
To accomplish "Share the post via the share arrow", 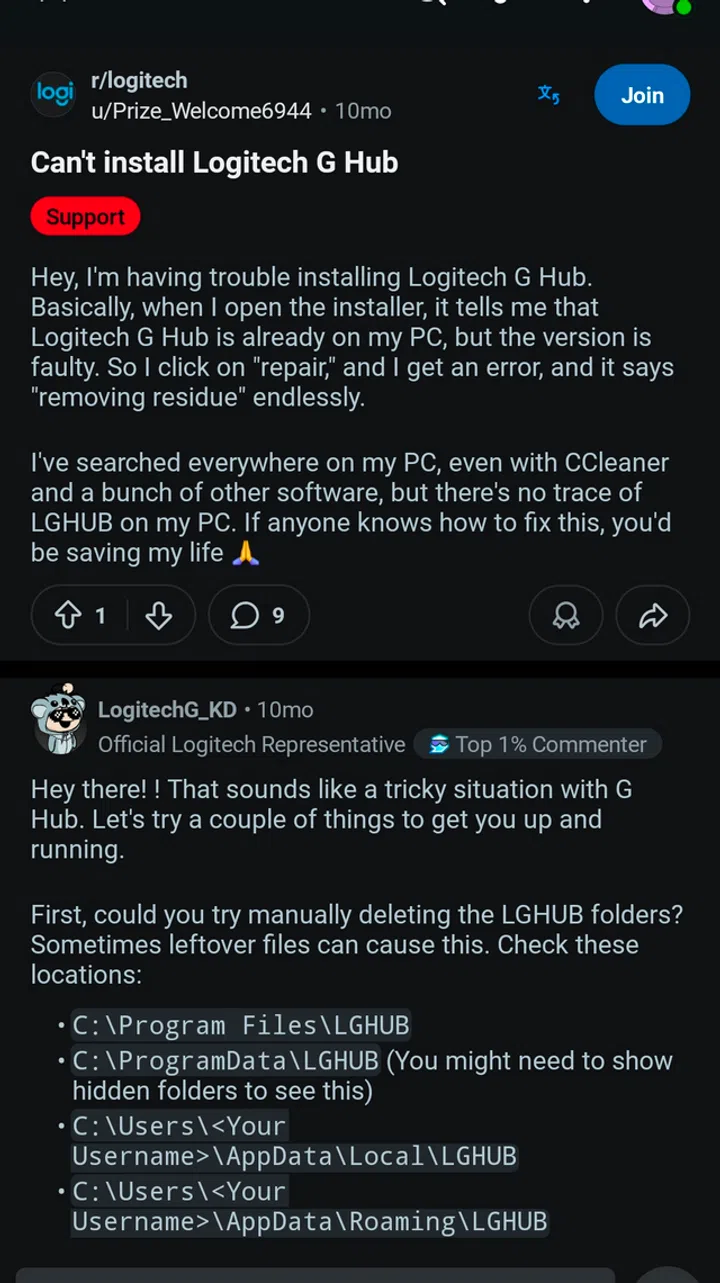I will click(x=652, y=615).
